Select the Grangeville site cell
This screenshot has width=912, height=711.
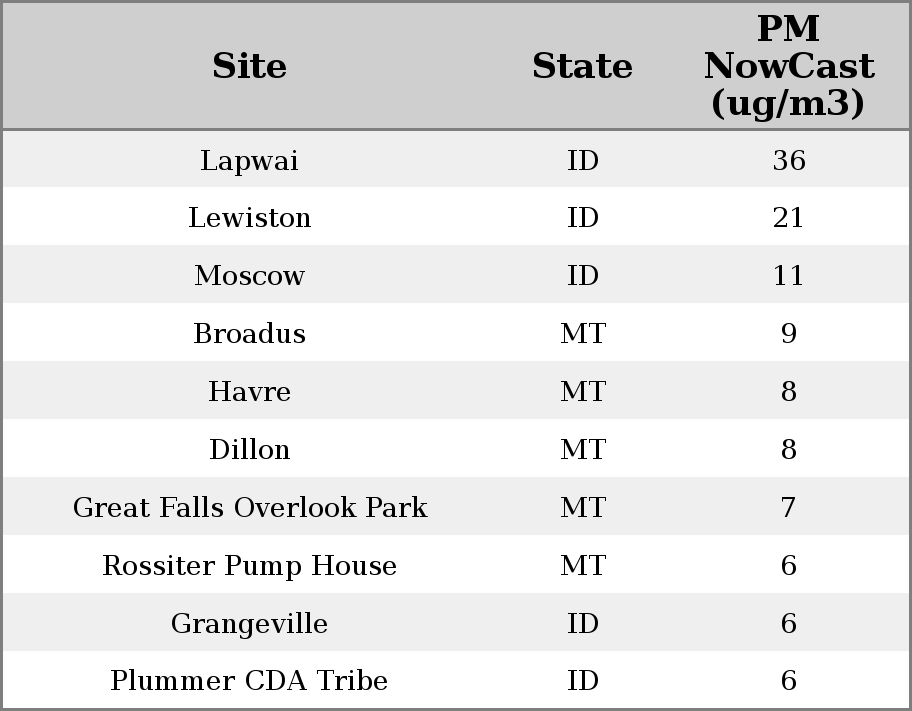point(249,624)
